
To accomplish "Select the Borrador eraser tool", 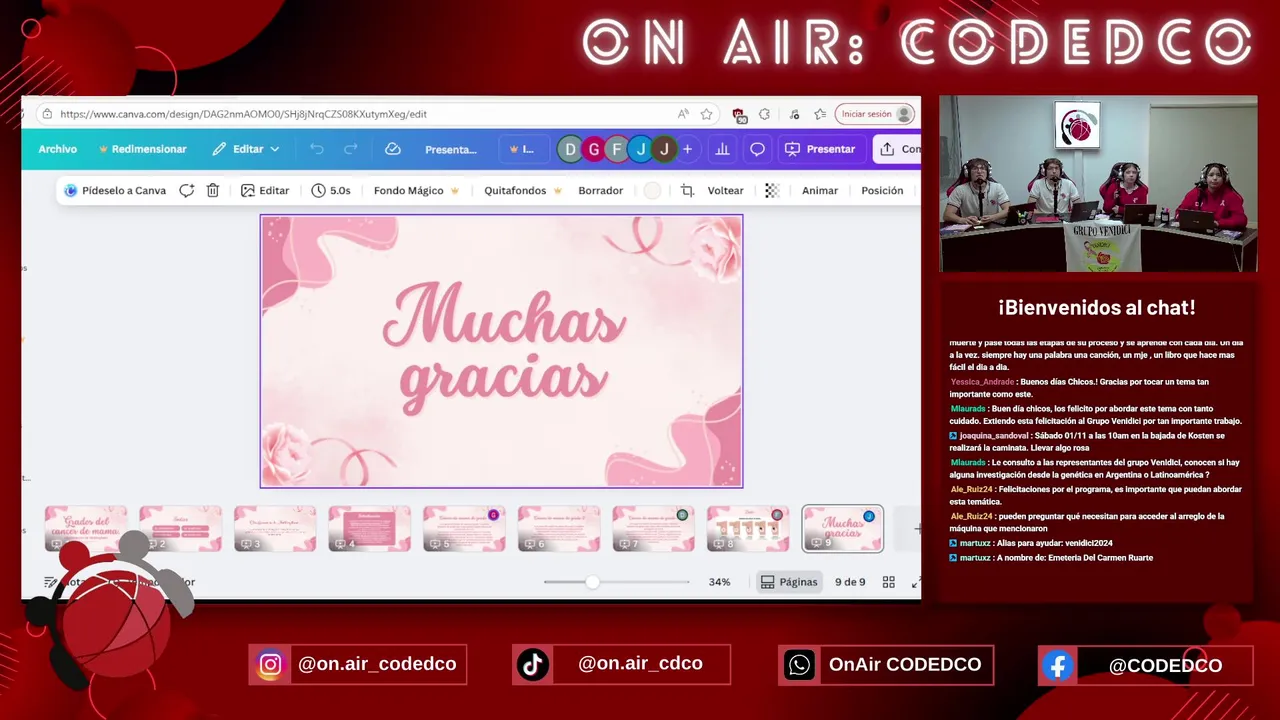I will tap(600, 190).
